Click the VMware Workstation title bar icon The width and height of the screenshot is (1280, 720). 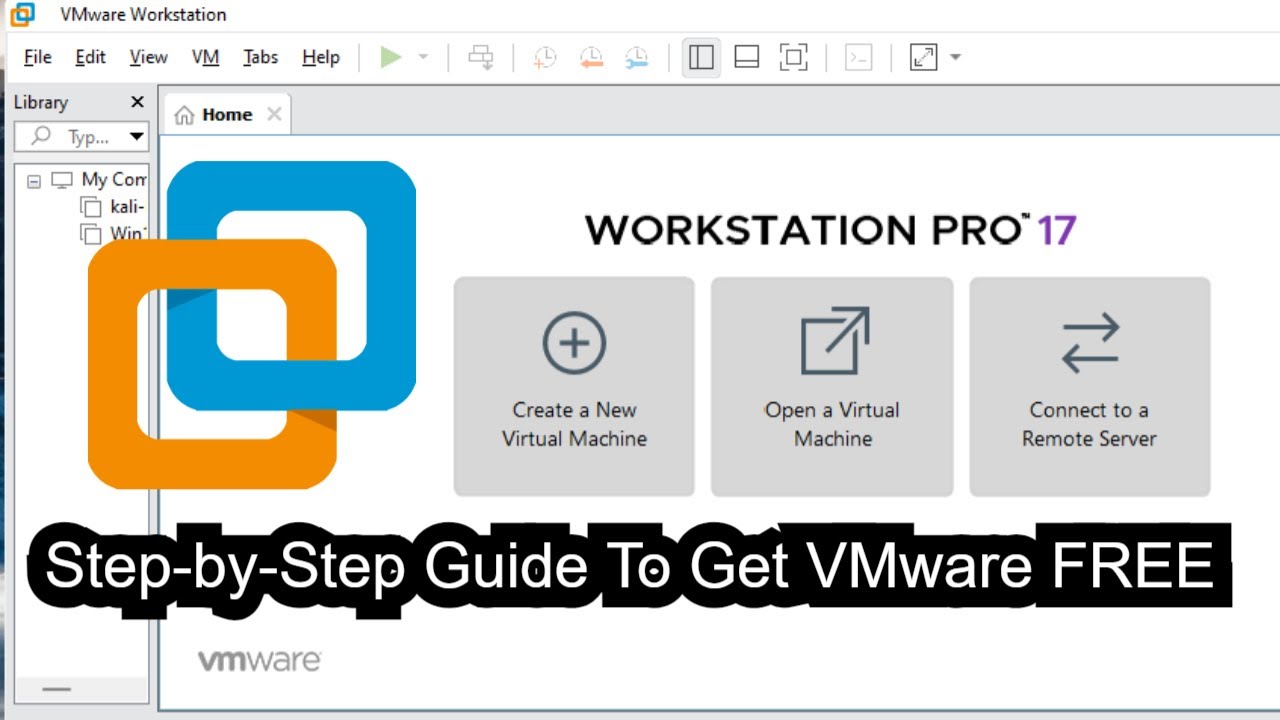click(x=22, y=15)
